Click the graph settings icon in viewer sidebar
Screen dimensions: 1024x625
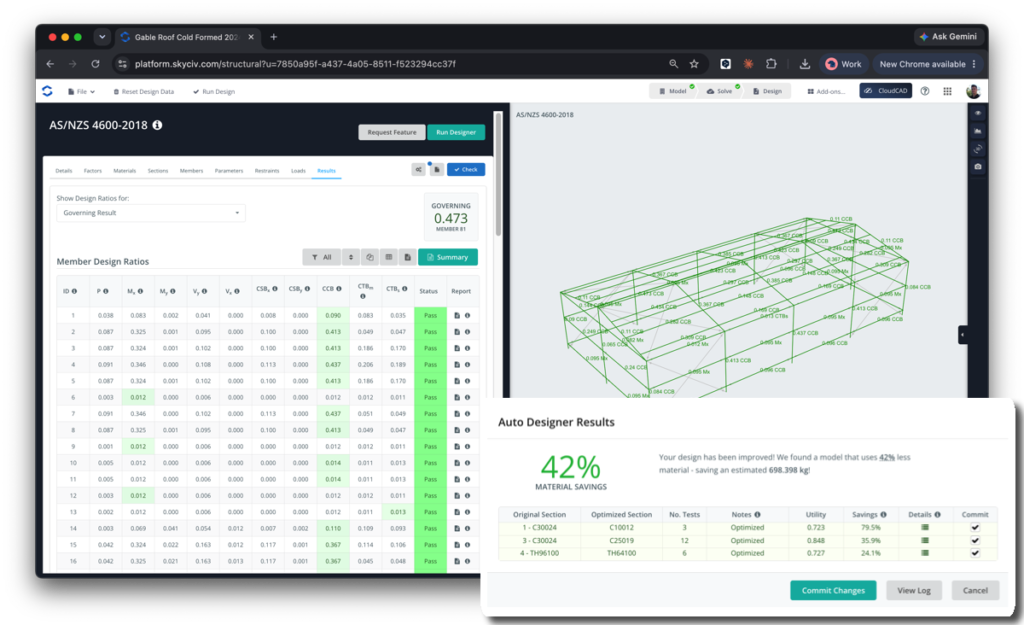coord(978,131)
